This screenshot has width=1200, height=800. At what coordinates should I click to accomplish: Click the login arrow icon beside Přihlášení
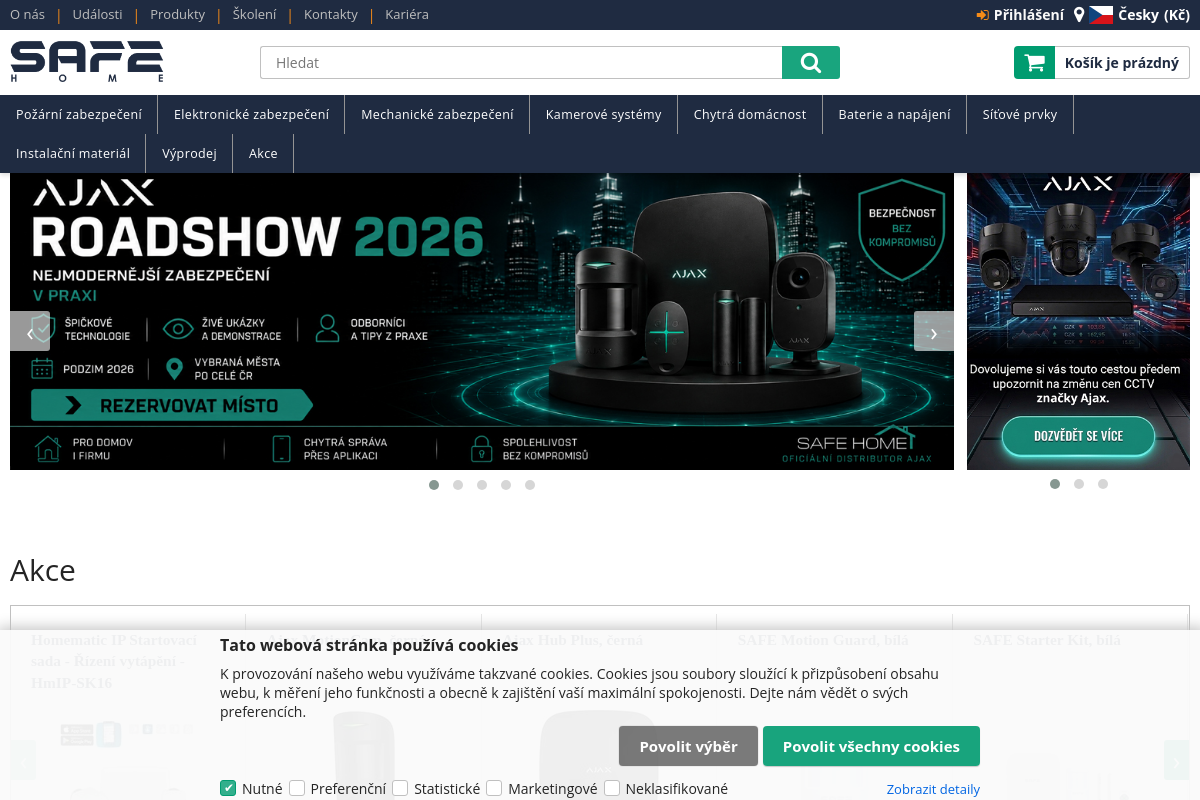982,15
